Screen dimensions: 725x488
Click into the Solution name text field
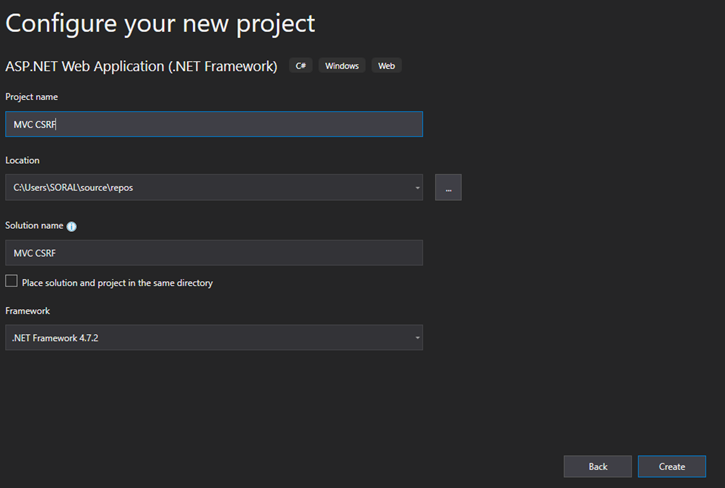click(x=214, y=253)
